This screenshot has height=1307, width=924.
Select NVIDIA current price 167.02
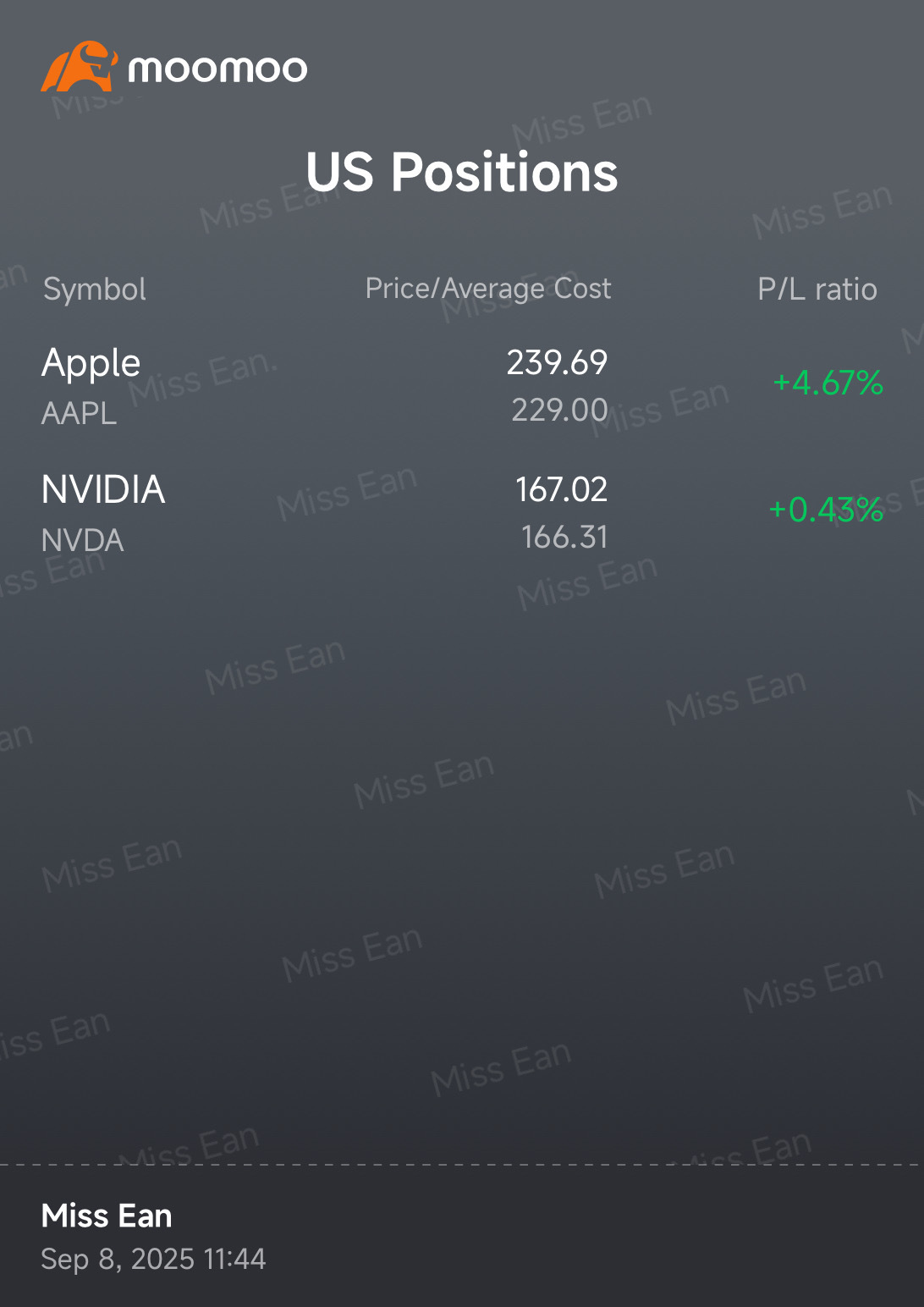coord(562,489)
